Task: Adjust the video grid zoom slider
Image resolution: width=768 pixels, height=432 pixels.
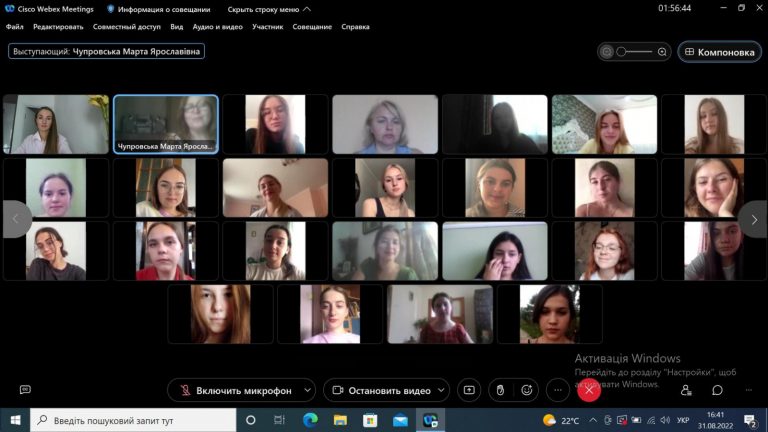Action: coord(634,52)
